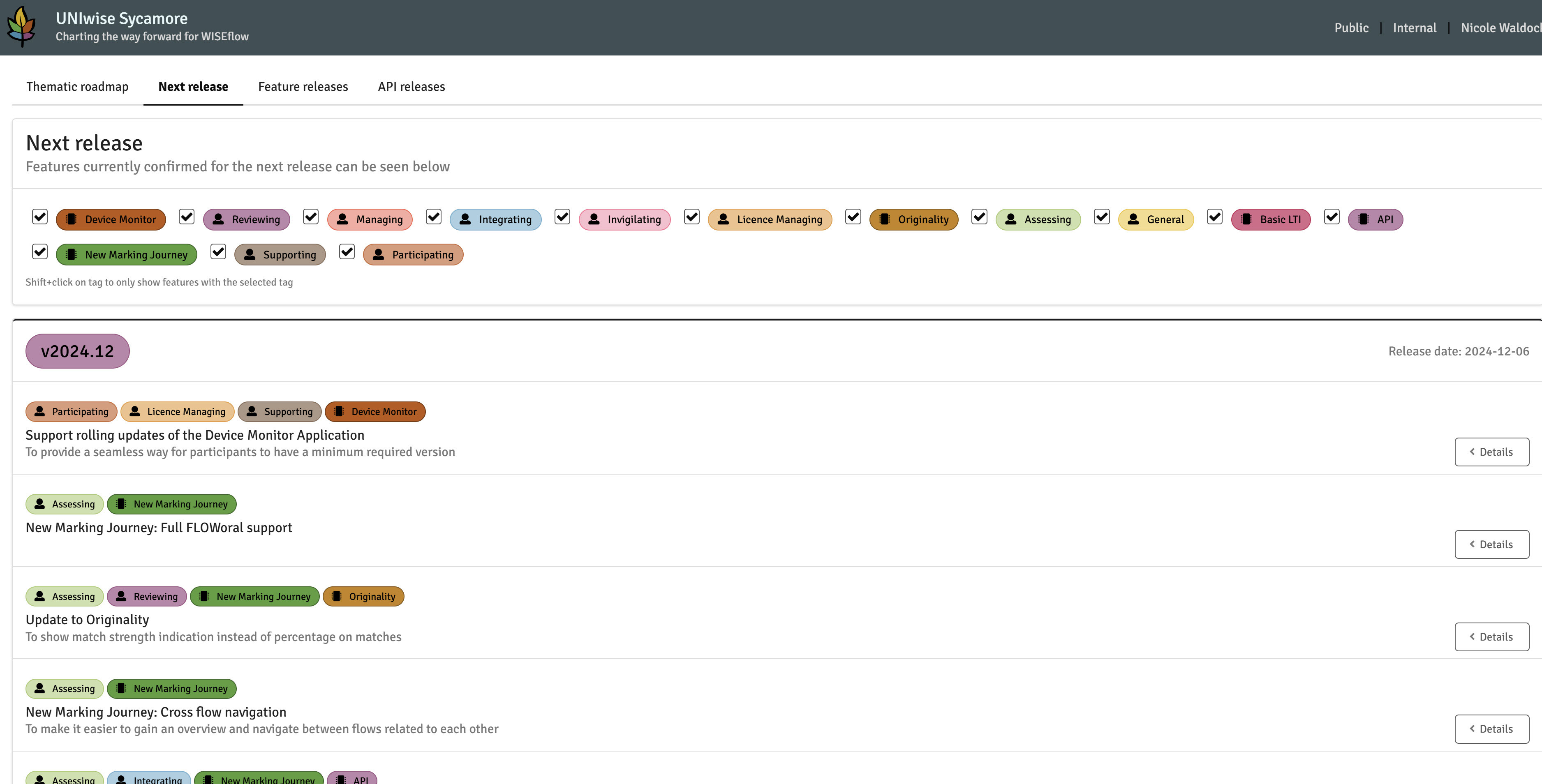Uncheck the Supporting filter checkbox
Viewport: 1542px width, 784px height.
(218, 252)
